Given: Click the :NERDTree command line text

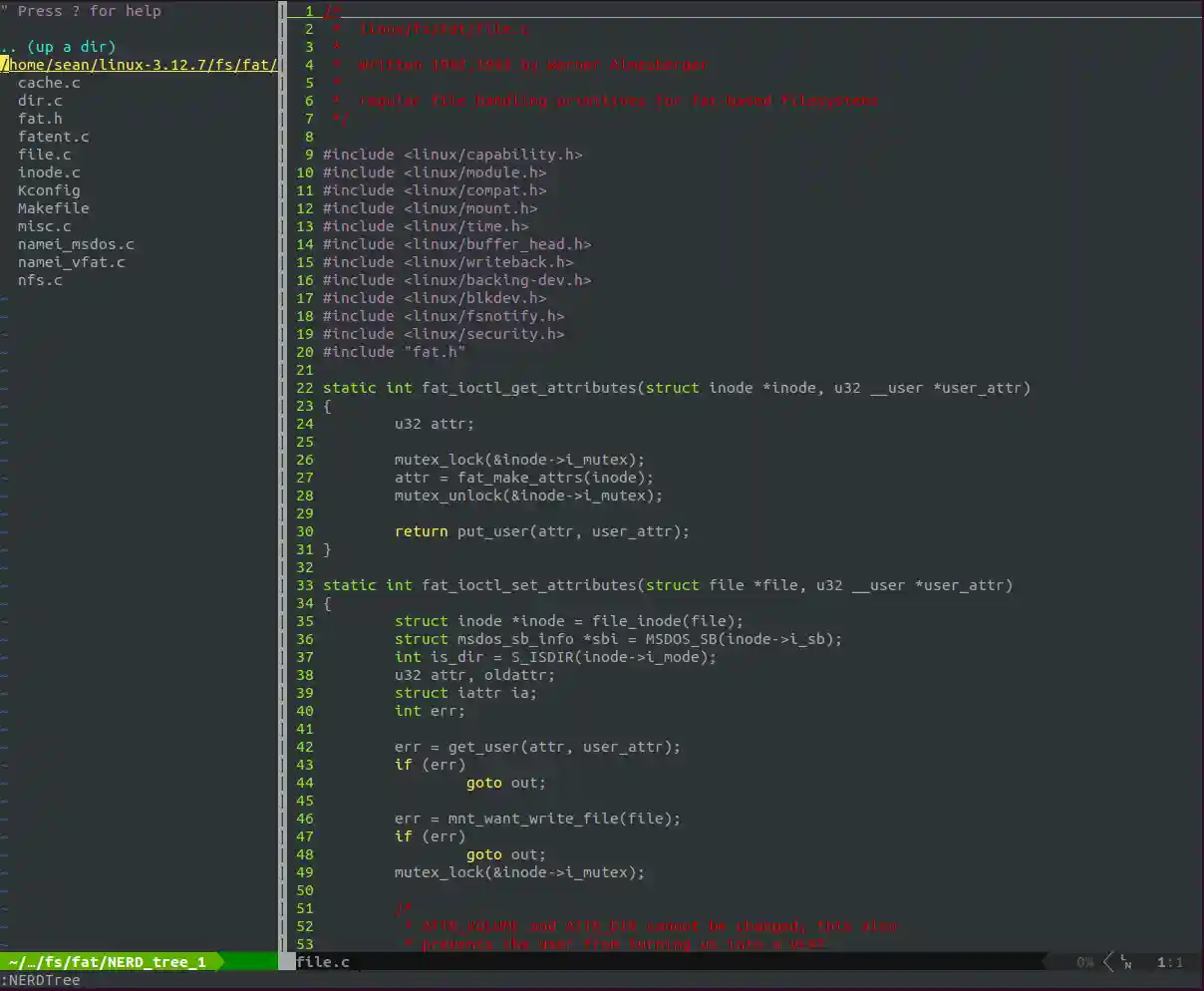Looking at the screenshot, I should click(x=40, y=980).
